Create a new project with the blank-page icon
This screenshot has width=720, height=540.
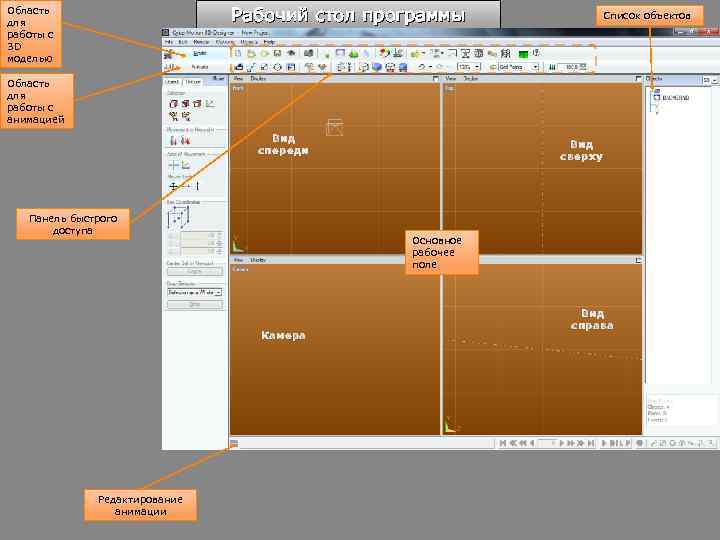(x=238, y=53)
